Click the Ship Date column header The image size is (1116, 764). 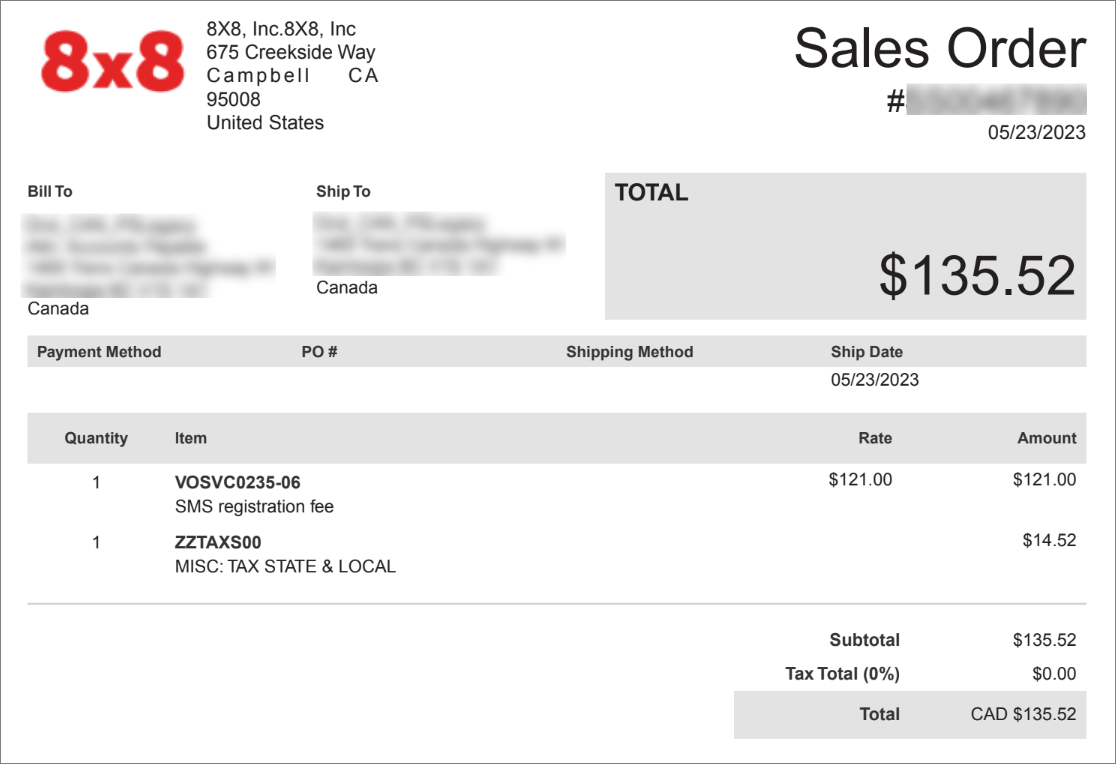pyautogui.click(x=867, y=352)
